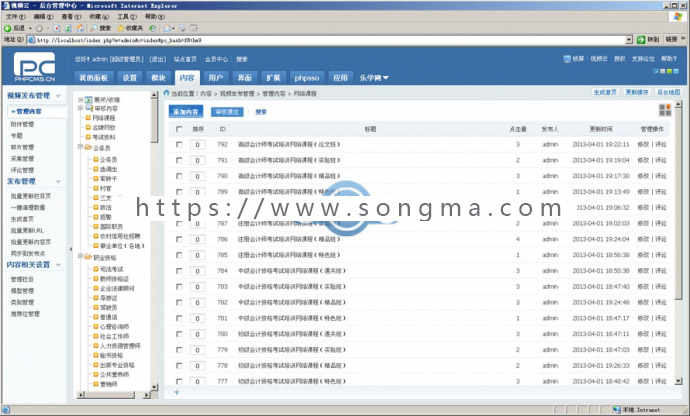Click the sort order field of row 792
690x416 pixels.
coord(198,144)
